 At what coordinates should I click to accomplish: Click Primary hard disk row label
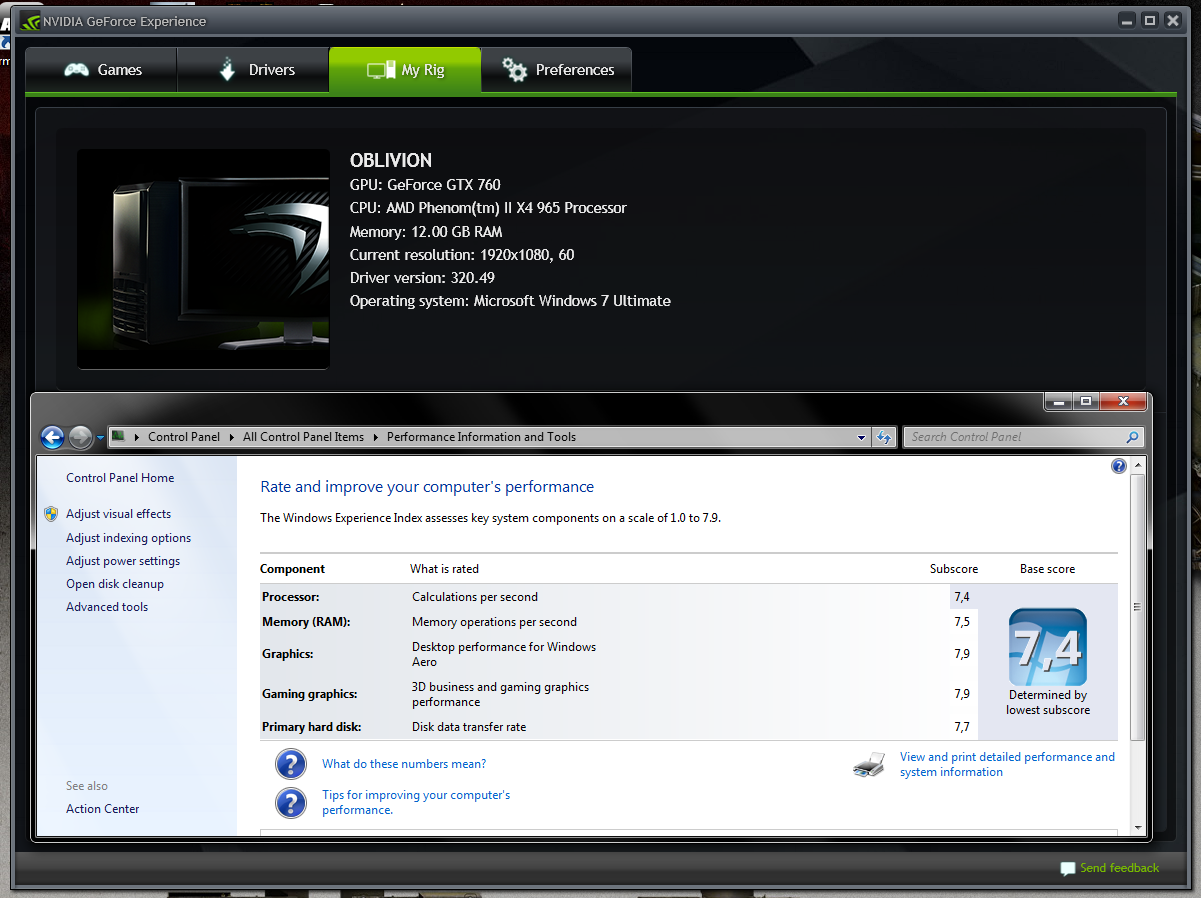[x=311, y=727]
